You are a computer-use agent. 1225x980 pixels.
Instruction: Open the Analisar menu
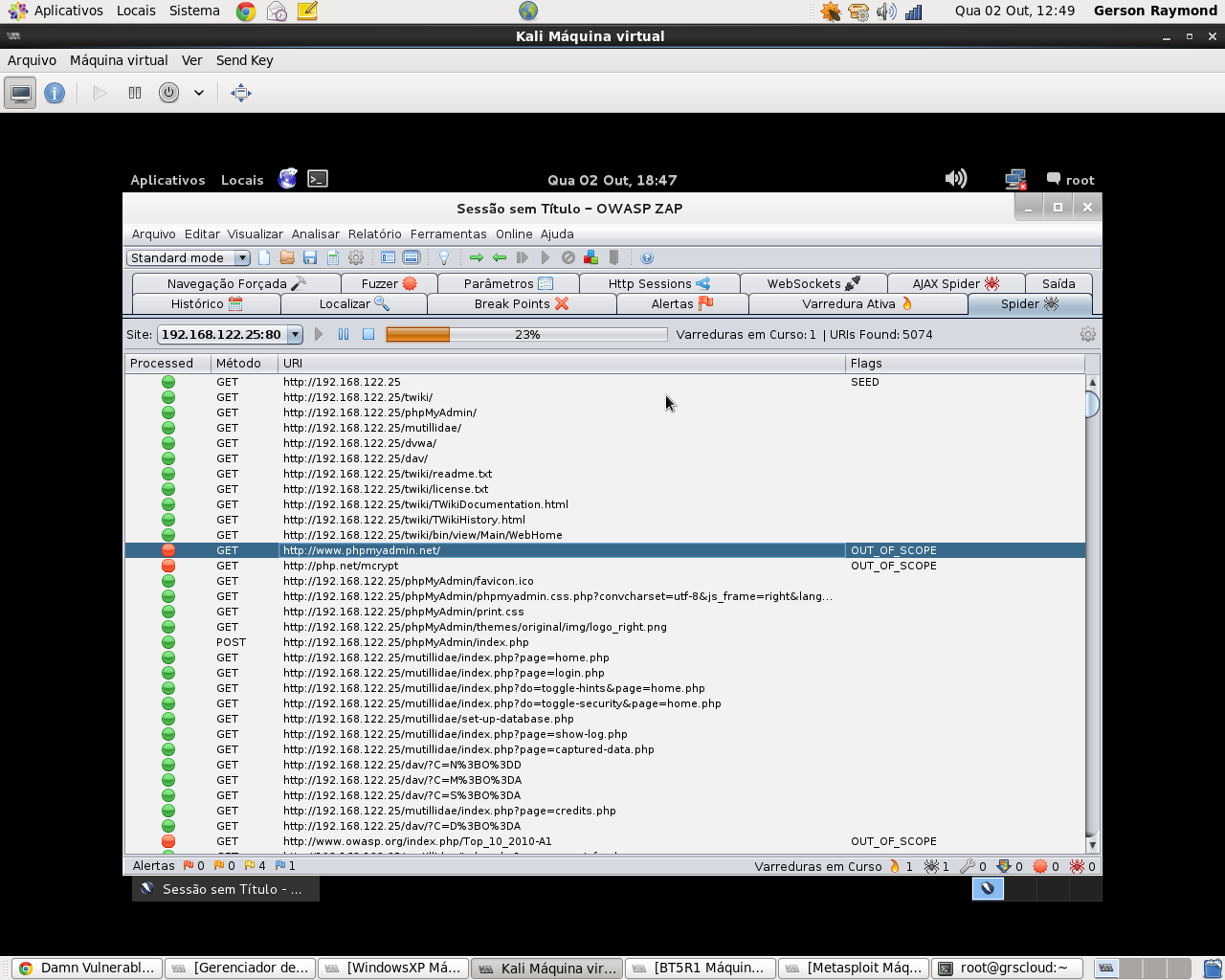click(316, 234)
